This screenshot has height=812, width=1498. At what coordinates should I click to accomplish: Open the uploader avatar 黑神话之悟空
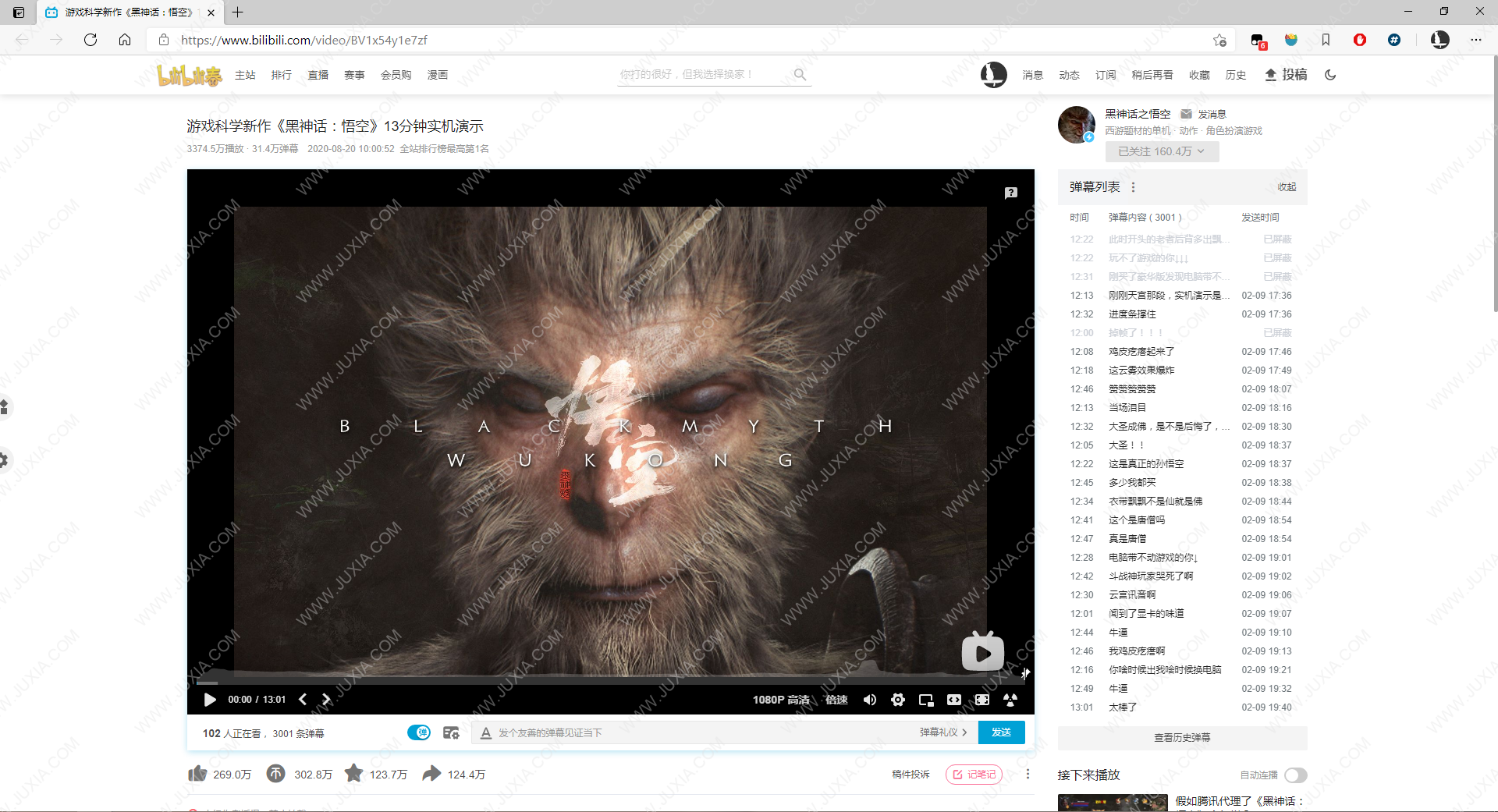pyautogui.click(x=1077, y=125)
